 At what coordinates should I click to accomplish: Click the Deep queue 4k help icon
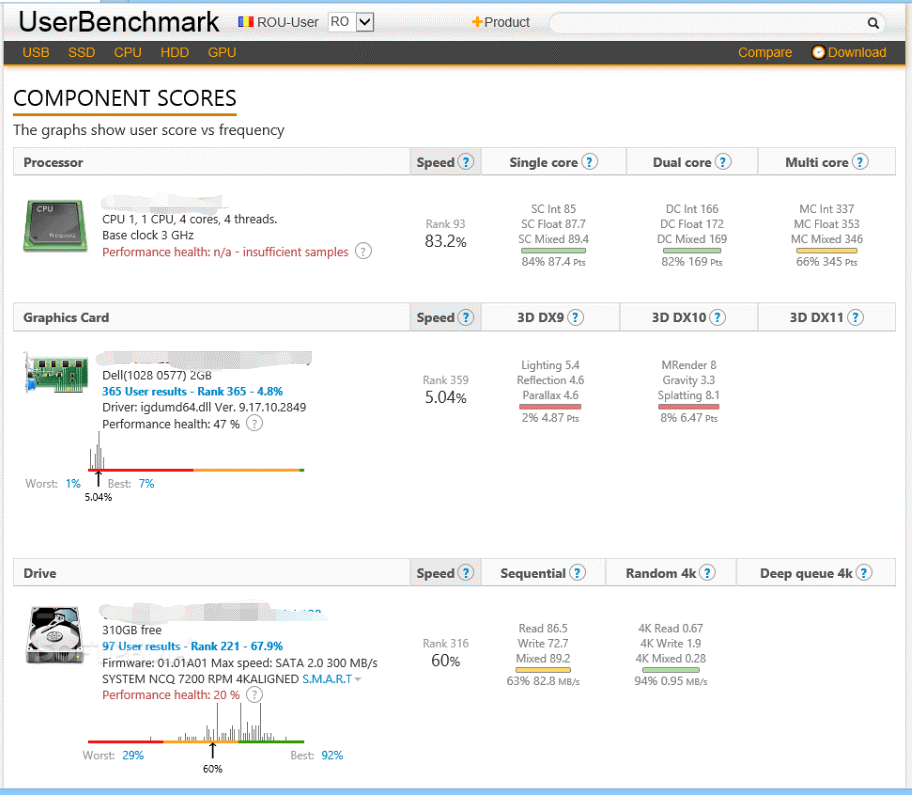click(864, 573)
